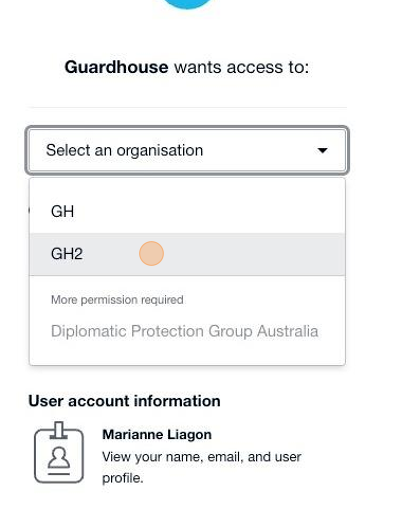Choose the GH organisation option
Image resolution: width=402 pixels, height=509 pixels.
click(x=187, y=211)
